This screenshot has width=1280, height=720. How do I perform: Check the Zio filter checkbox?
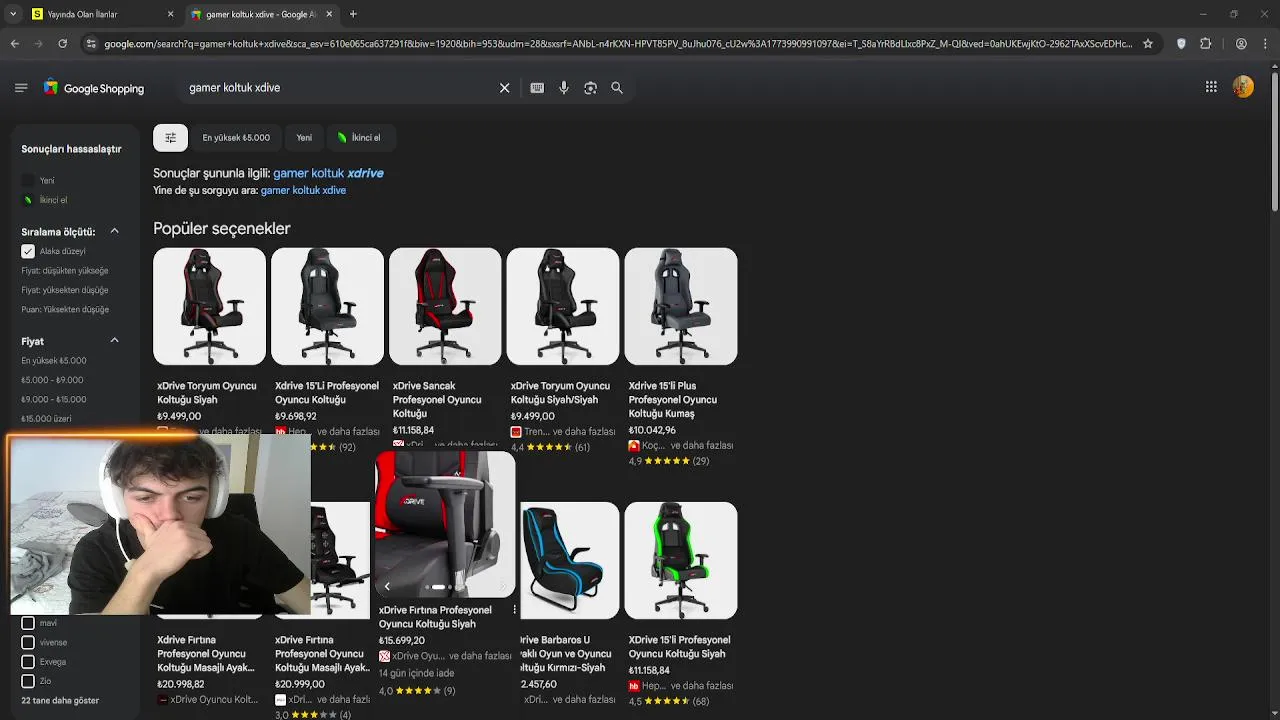pos(28,681)
